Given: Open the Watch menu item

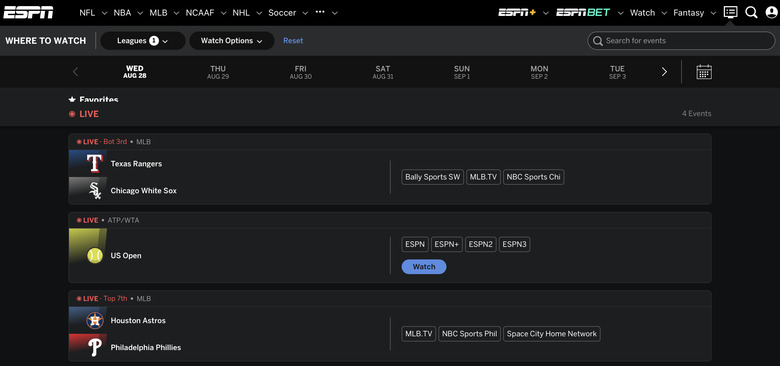Looking at the screenshot, I should coord(643,12).
